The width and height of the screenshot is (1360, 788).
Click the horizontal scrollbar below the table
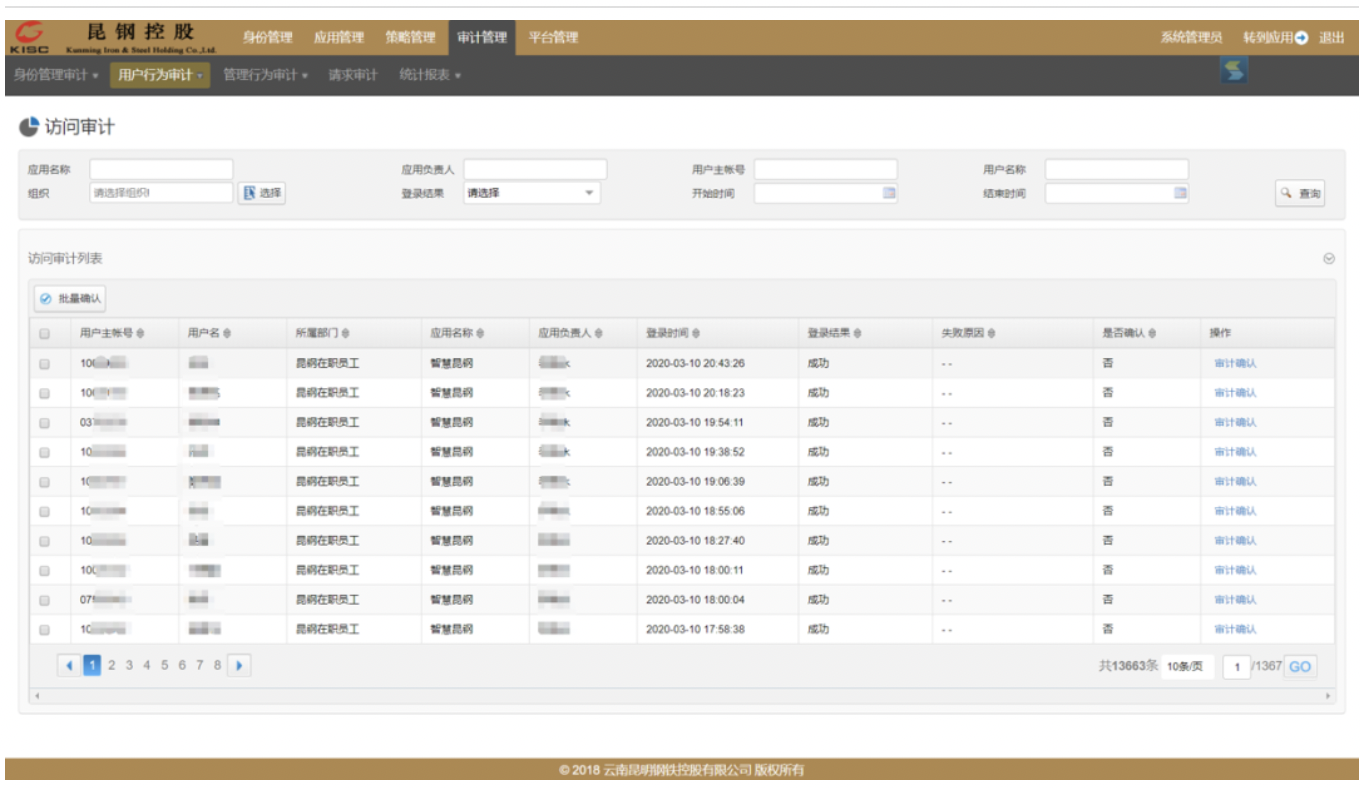(682, 695)
